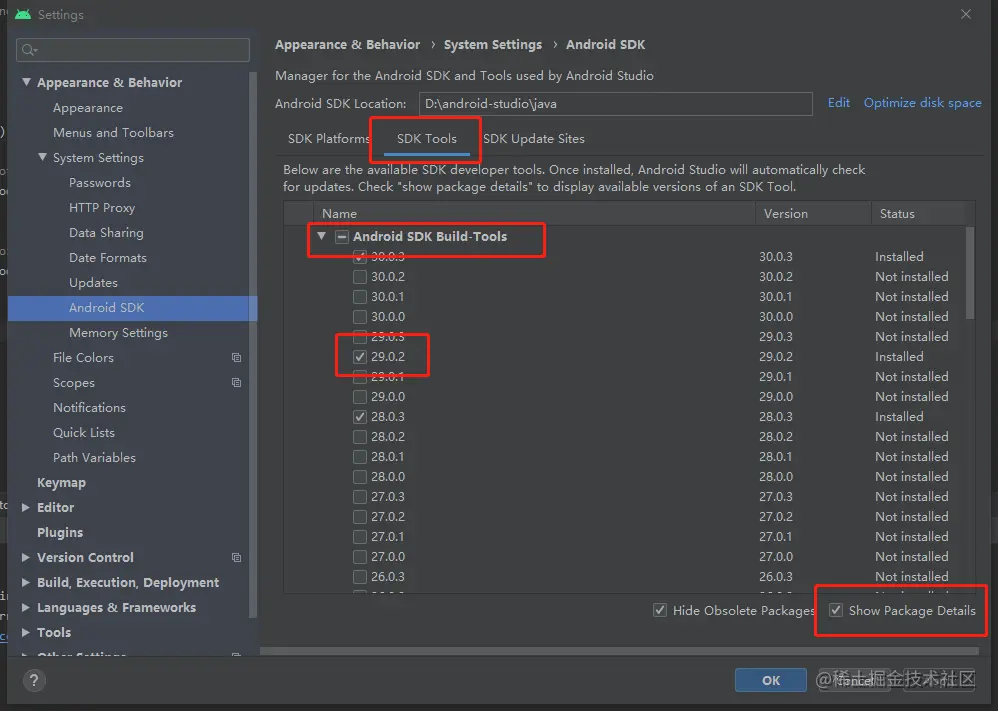This screenshot has height=711, width=998.
Task: Switch to the SDK Platforms tab
Action: (328, 138)
